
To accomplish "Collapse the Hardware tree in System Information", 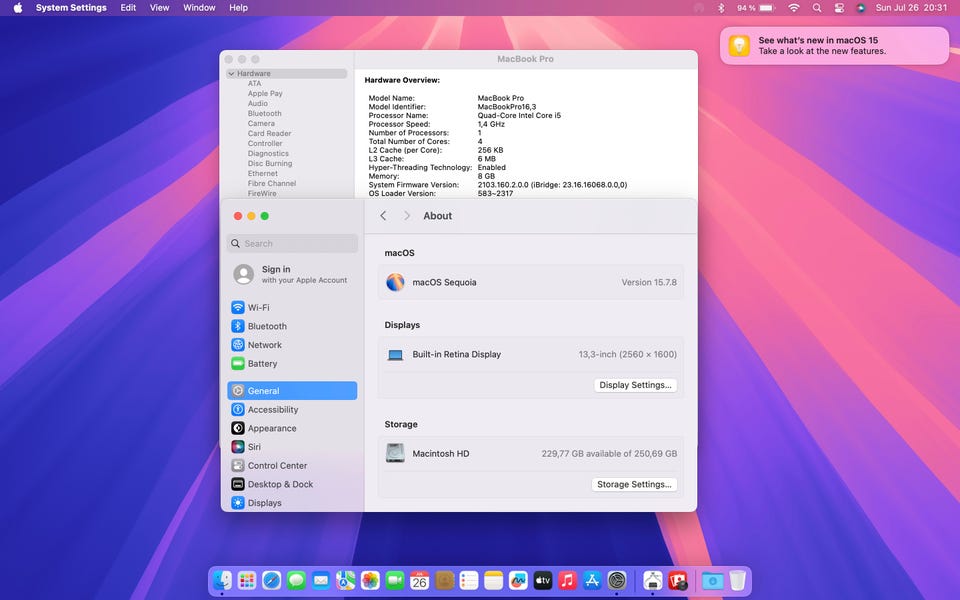I will click(x=231, y=73).
